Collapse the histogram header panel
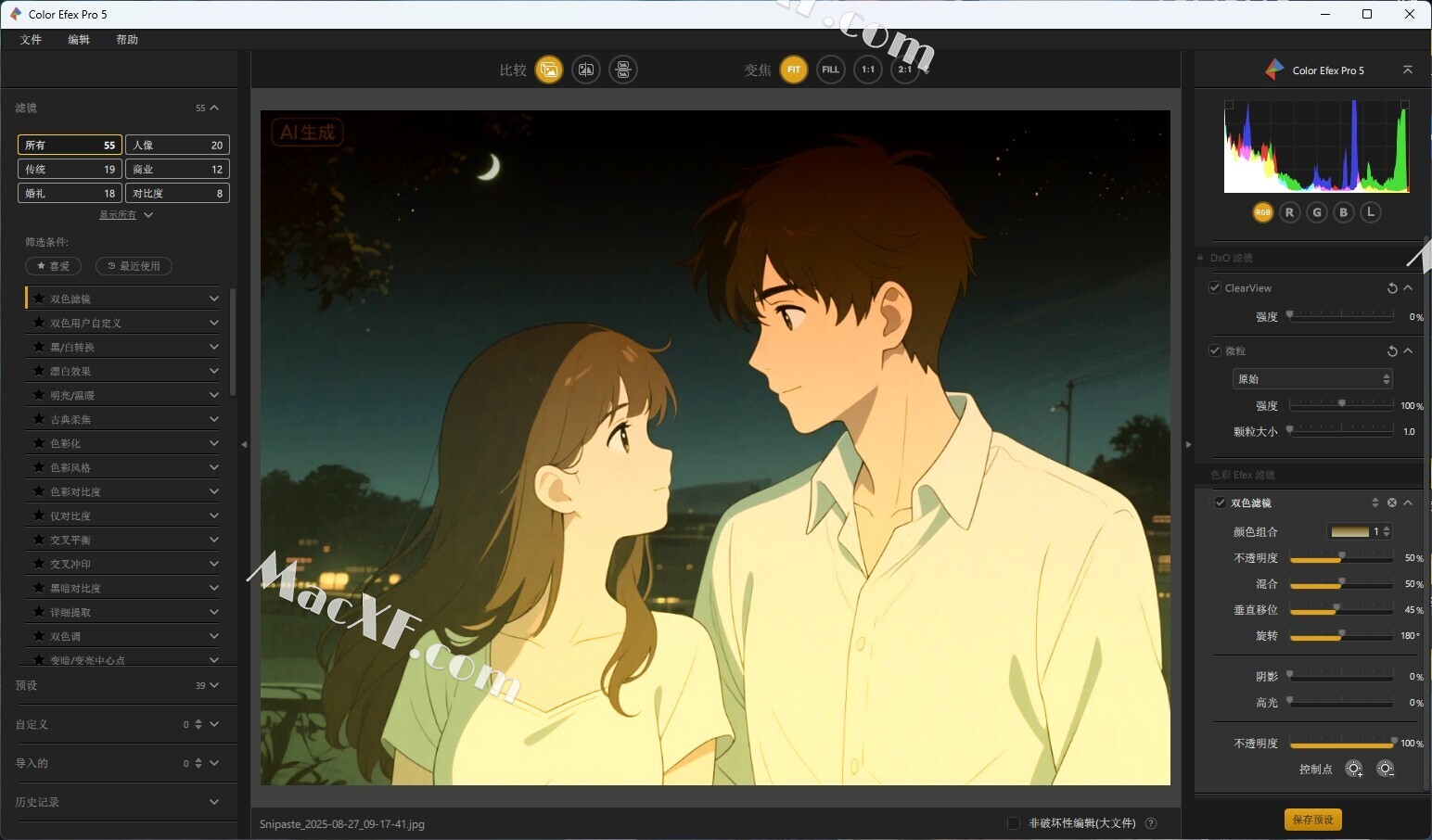 1408,70
